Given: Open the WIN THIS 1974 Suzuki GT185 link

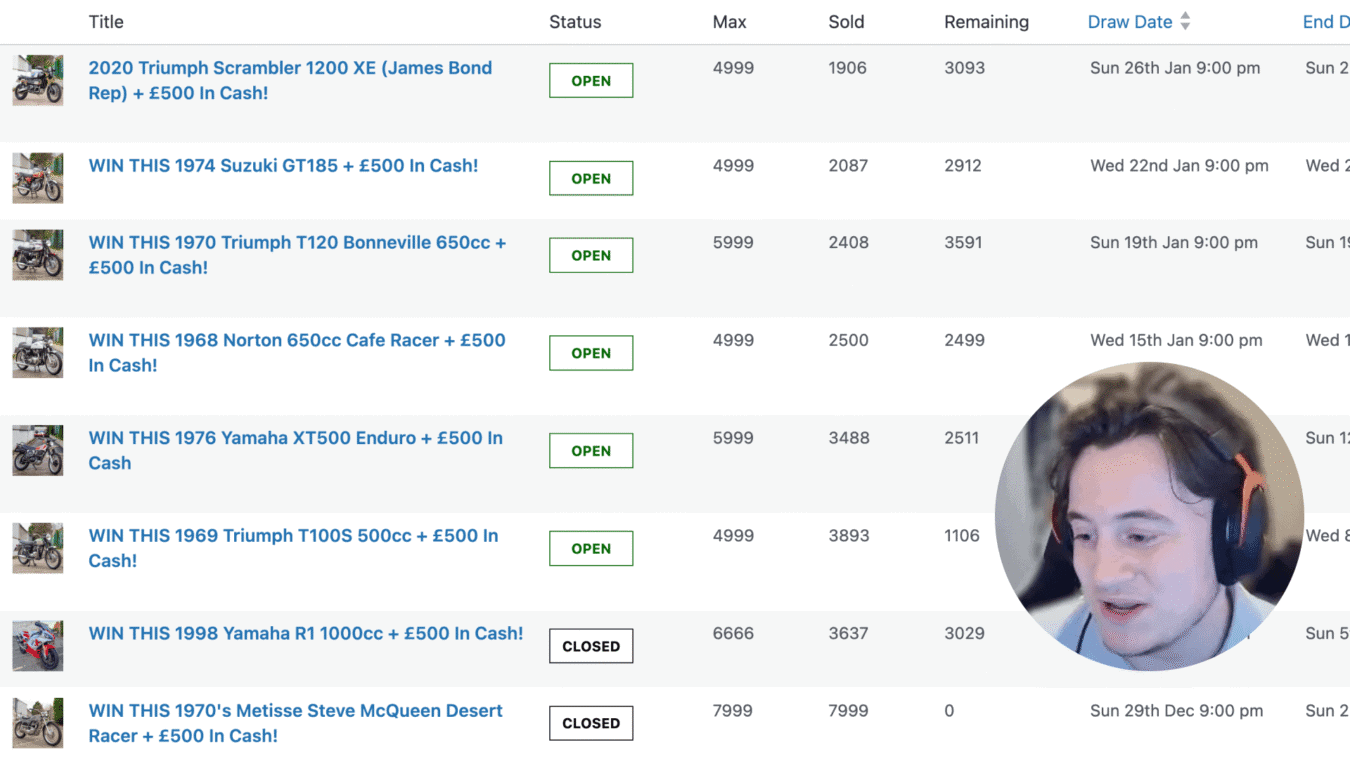Looking at the screenshot, I should tap(283, 166).
